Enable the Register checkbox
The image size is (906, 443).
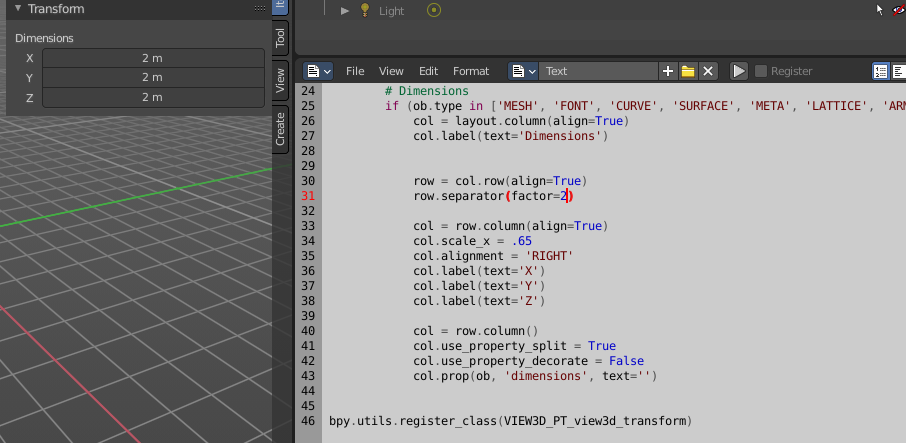click(761, 71)
